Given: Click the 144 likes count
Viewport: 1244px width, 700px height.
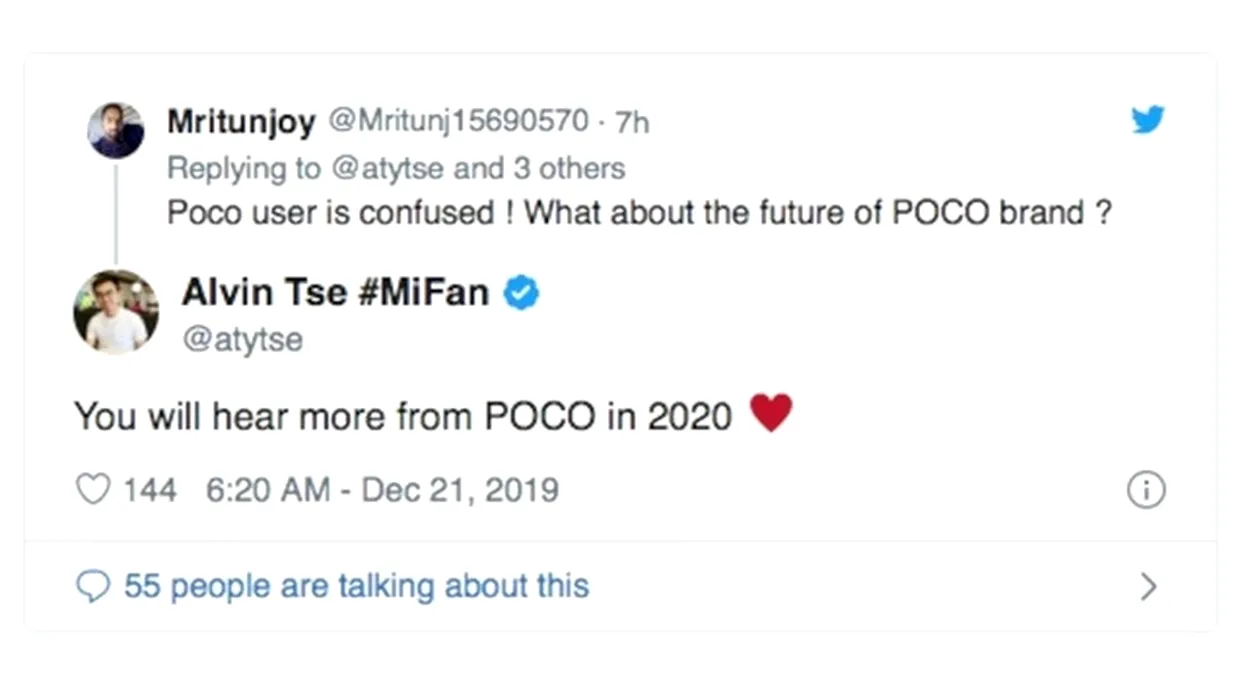Looking at the screenshot, I should (x=149, y=490).
